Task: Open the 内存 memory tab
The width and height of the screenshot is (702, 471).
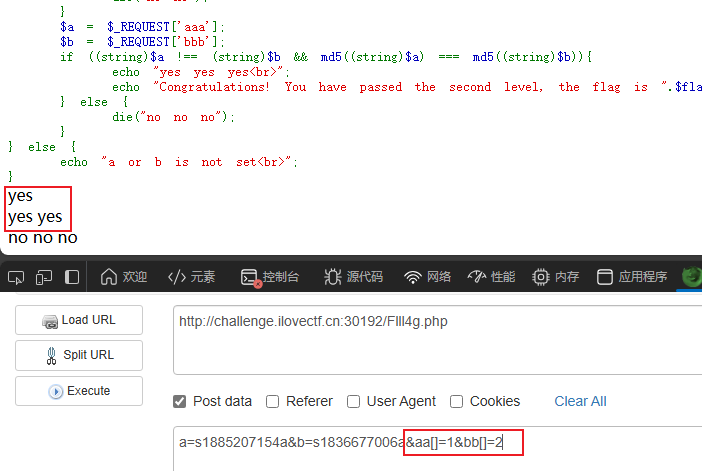Action: click(555, 277)
